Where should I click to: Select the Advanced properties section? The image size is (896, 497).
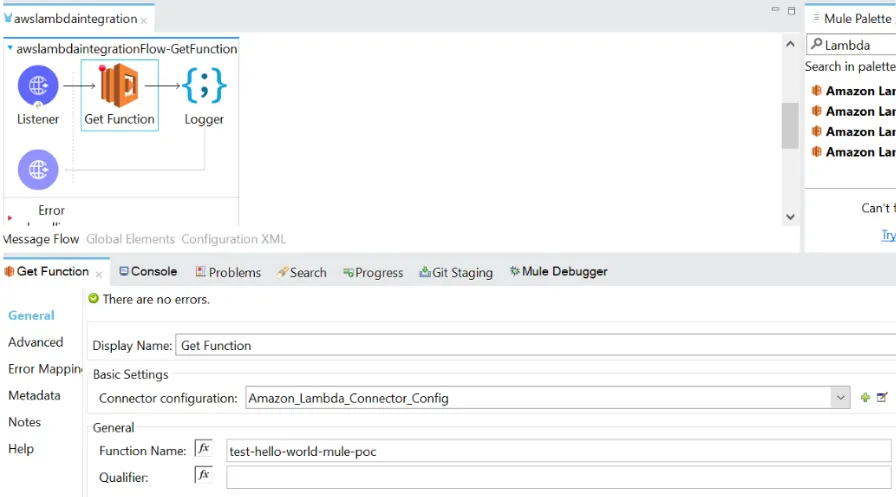click(x=35, y=342)
